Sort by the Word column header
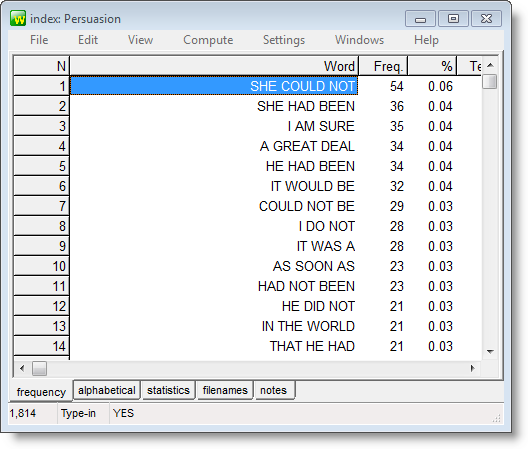Screen dimensions: 528x449 (214, 66)
